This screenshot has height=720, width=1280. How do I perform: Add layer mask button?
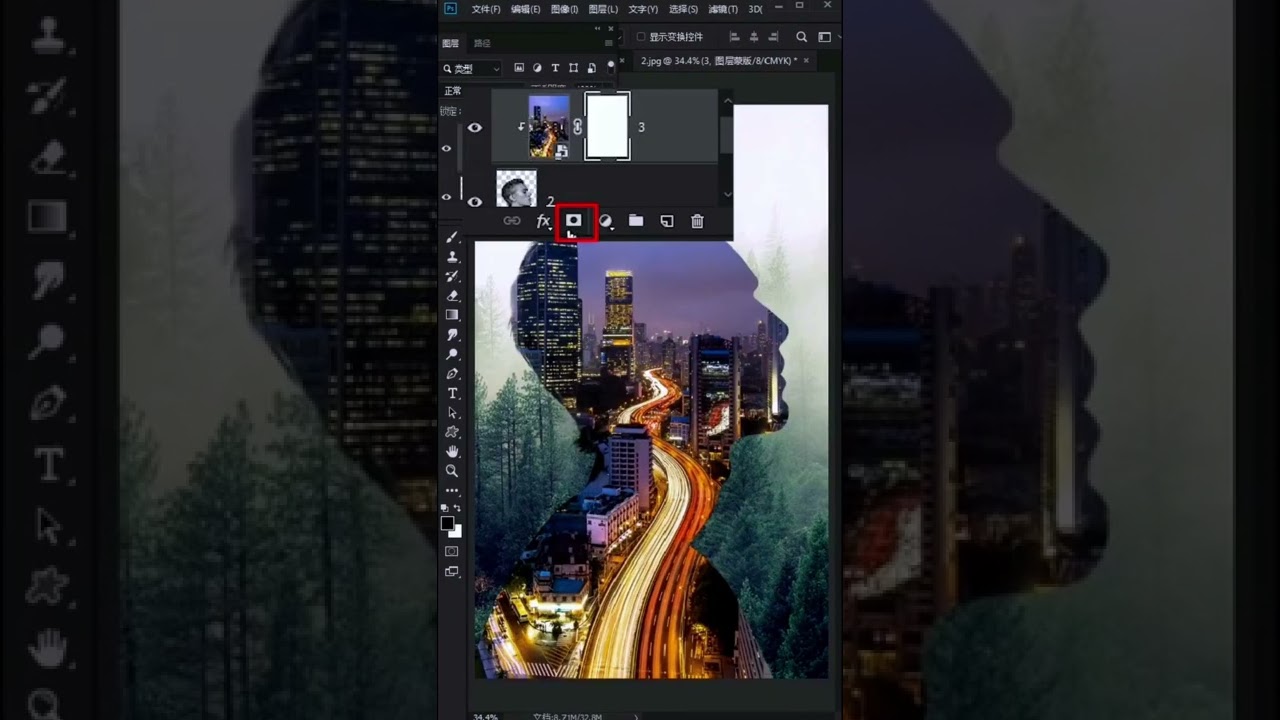click(x=574, y=220)
